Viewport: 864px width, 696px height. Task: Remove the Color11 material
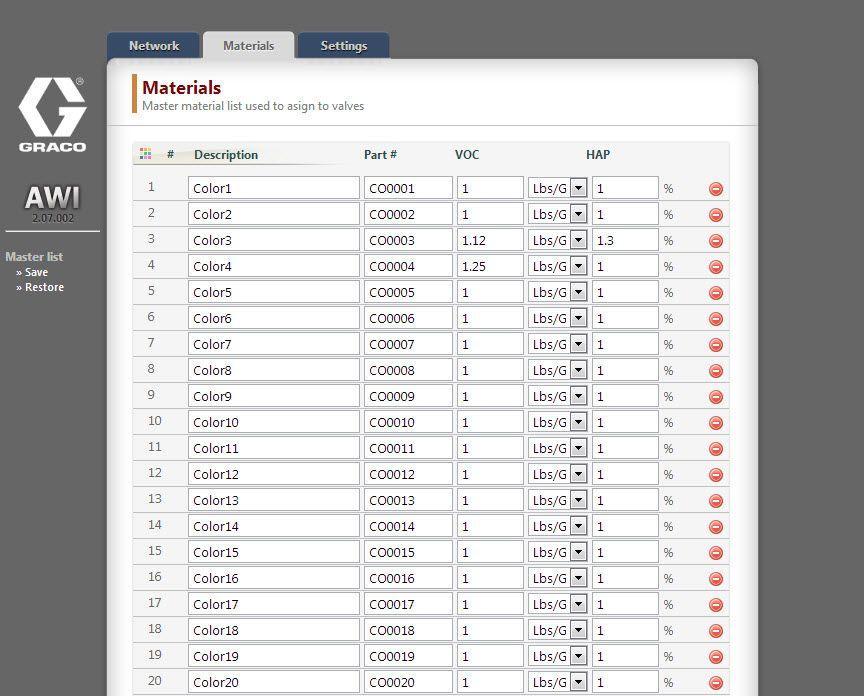pos(716,449)
